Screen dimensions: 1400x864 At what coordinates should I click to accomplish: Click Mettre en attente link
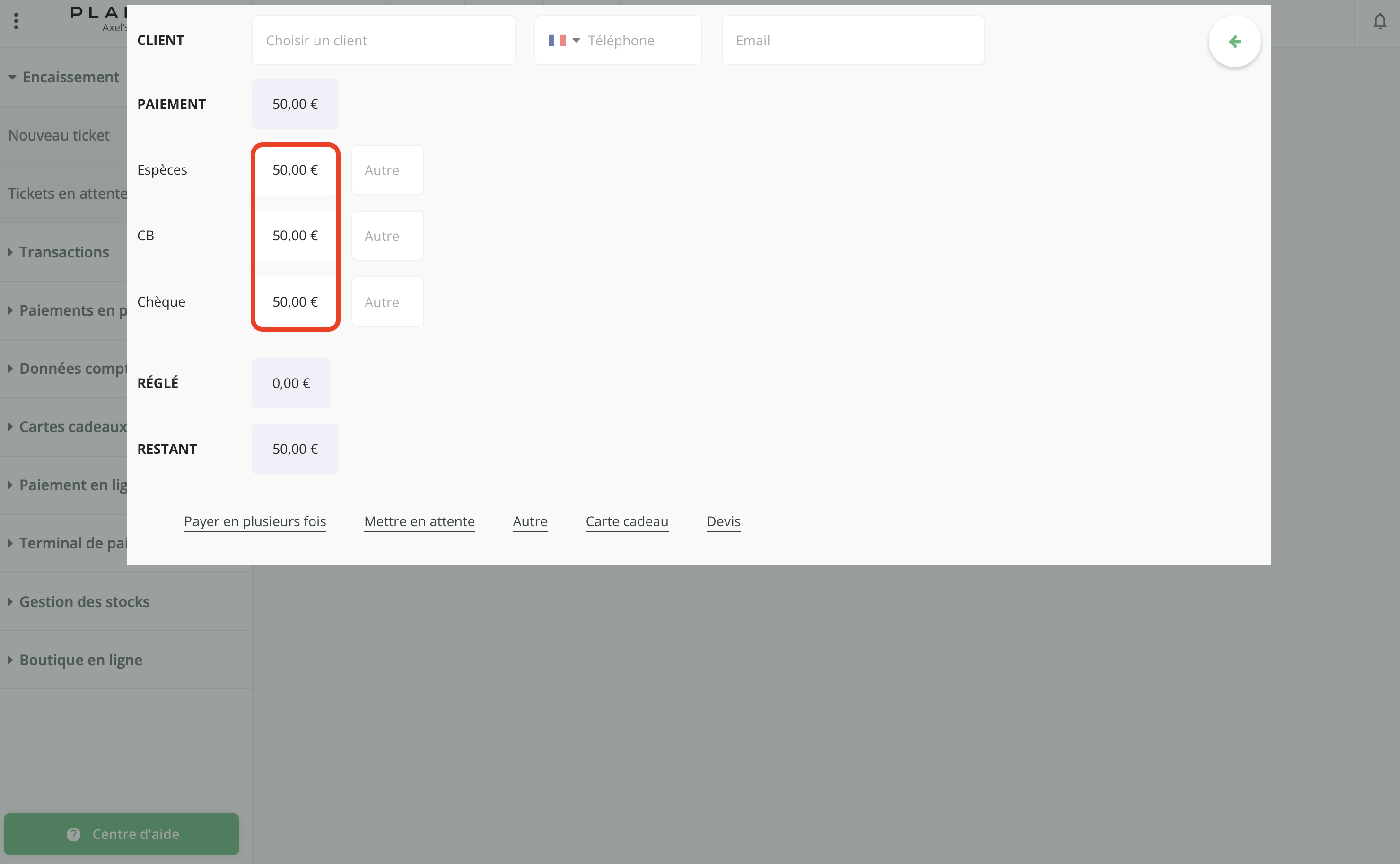coord(419,521)
